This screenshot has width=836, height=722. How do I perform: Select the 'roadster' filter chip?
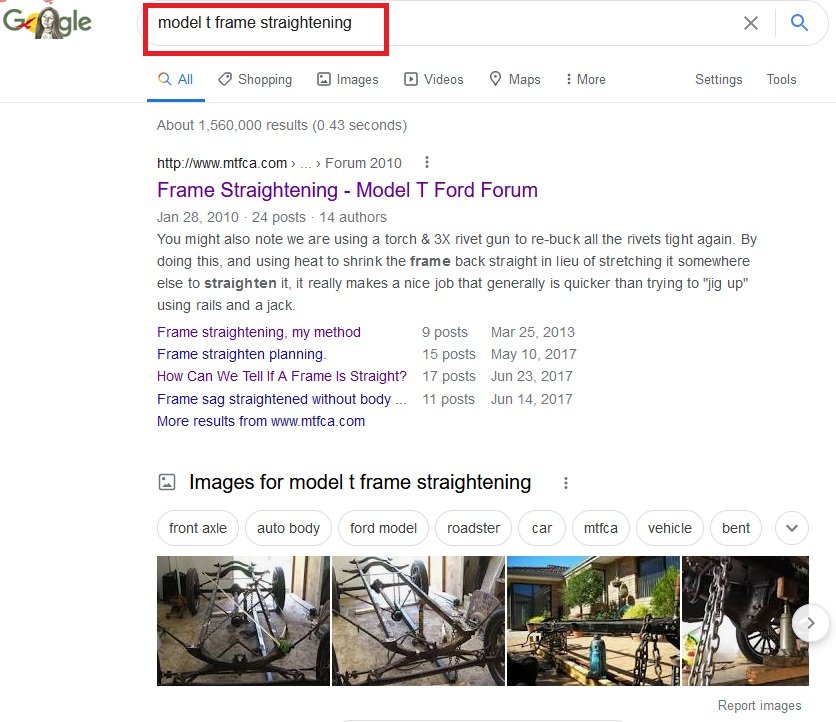(x=473, y=528)
